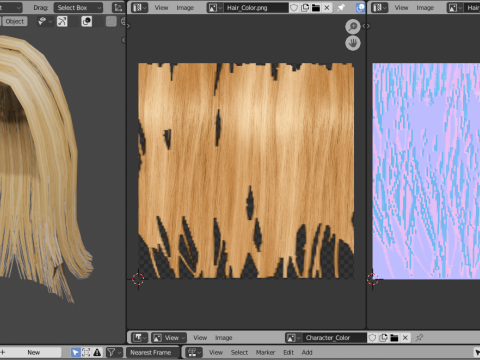Toggle Show Hidden dashed-box icon
Screen dimensions: 480x360
pos(86,352)
